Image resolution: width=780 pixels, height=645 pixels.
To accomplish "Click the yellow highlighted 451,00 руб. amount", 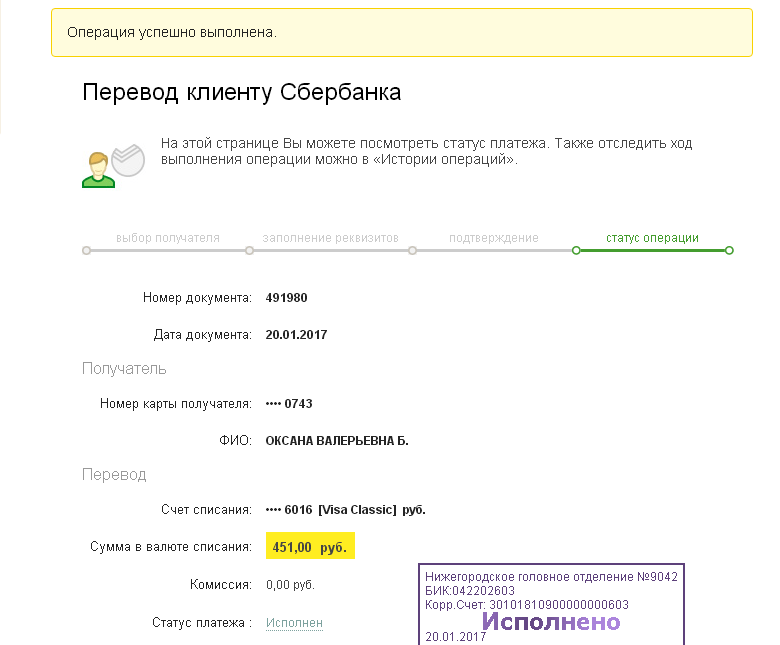I will [x=311, y=547].
